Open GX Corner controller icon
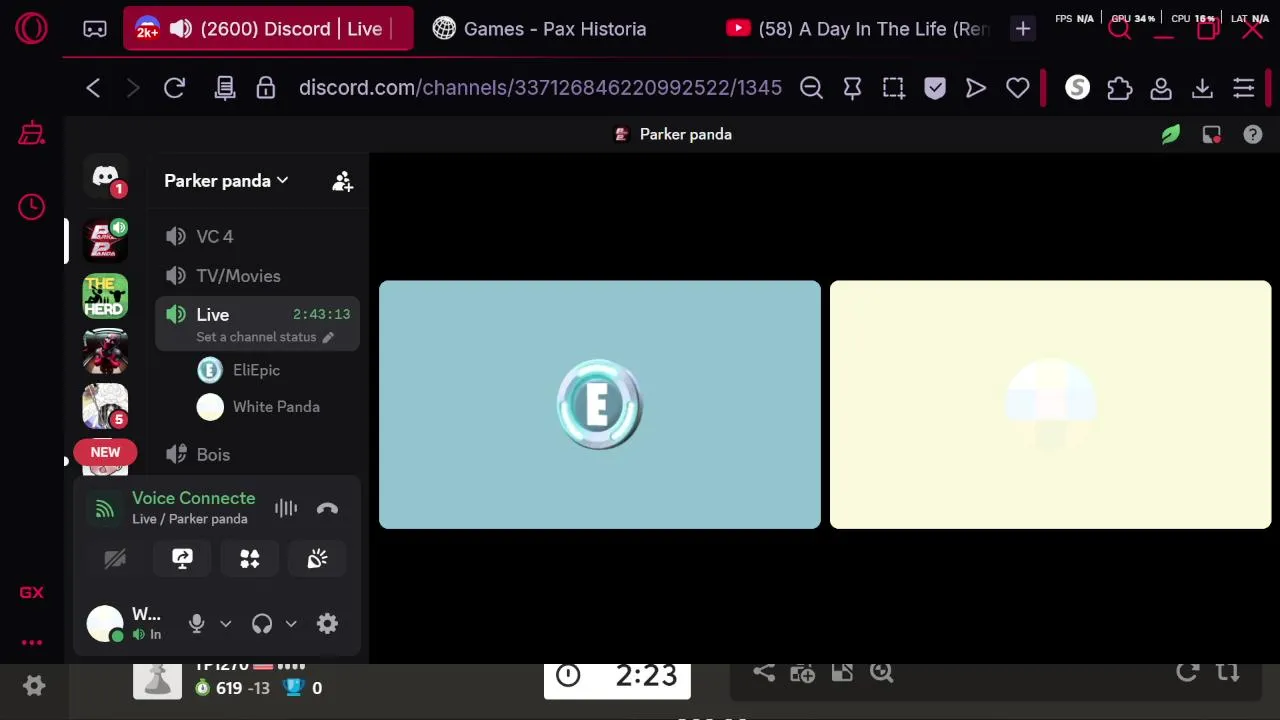This screenshot has width=1280, height=720. [x=95, y=29]
